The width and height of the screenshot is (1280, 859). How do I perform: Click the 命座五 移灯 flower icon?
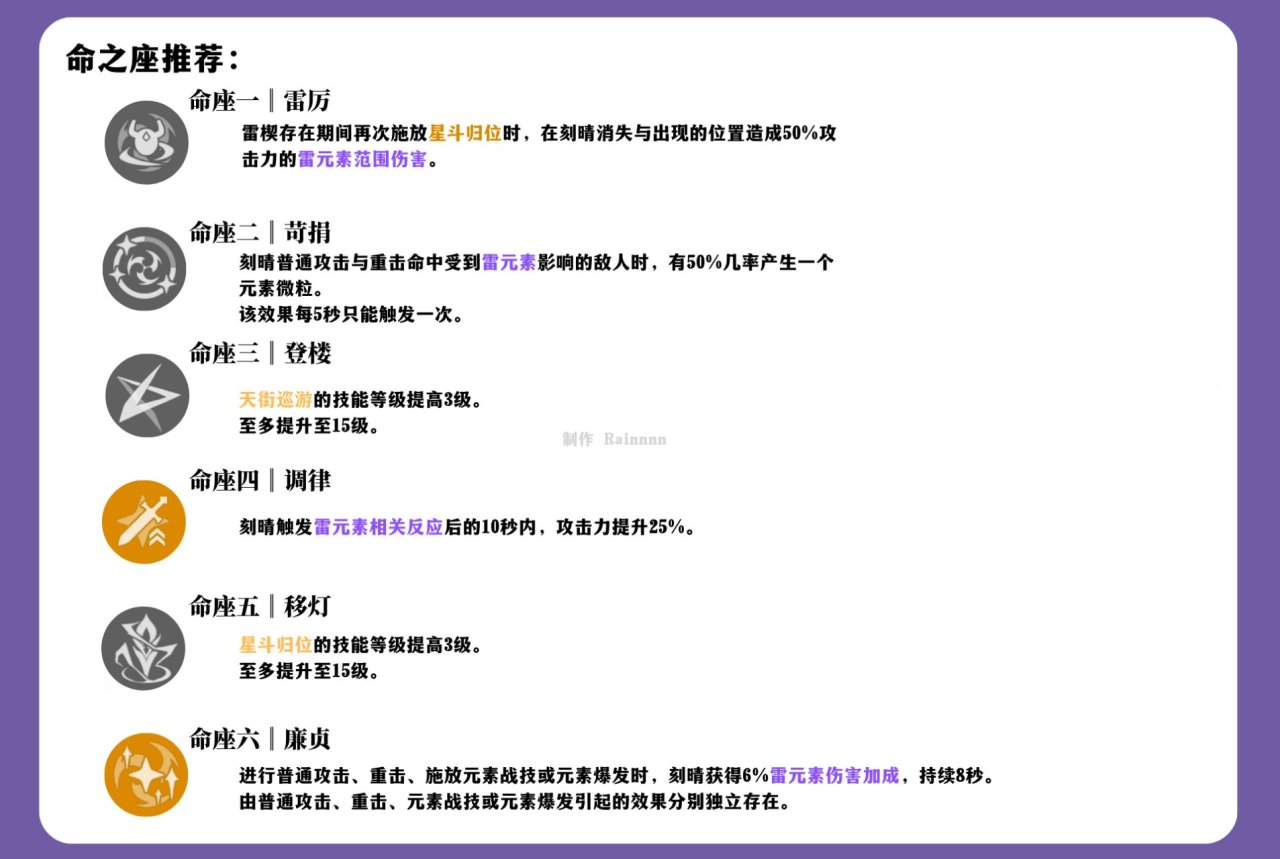pyautogui.click(x=144, y=648)
